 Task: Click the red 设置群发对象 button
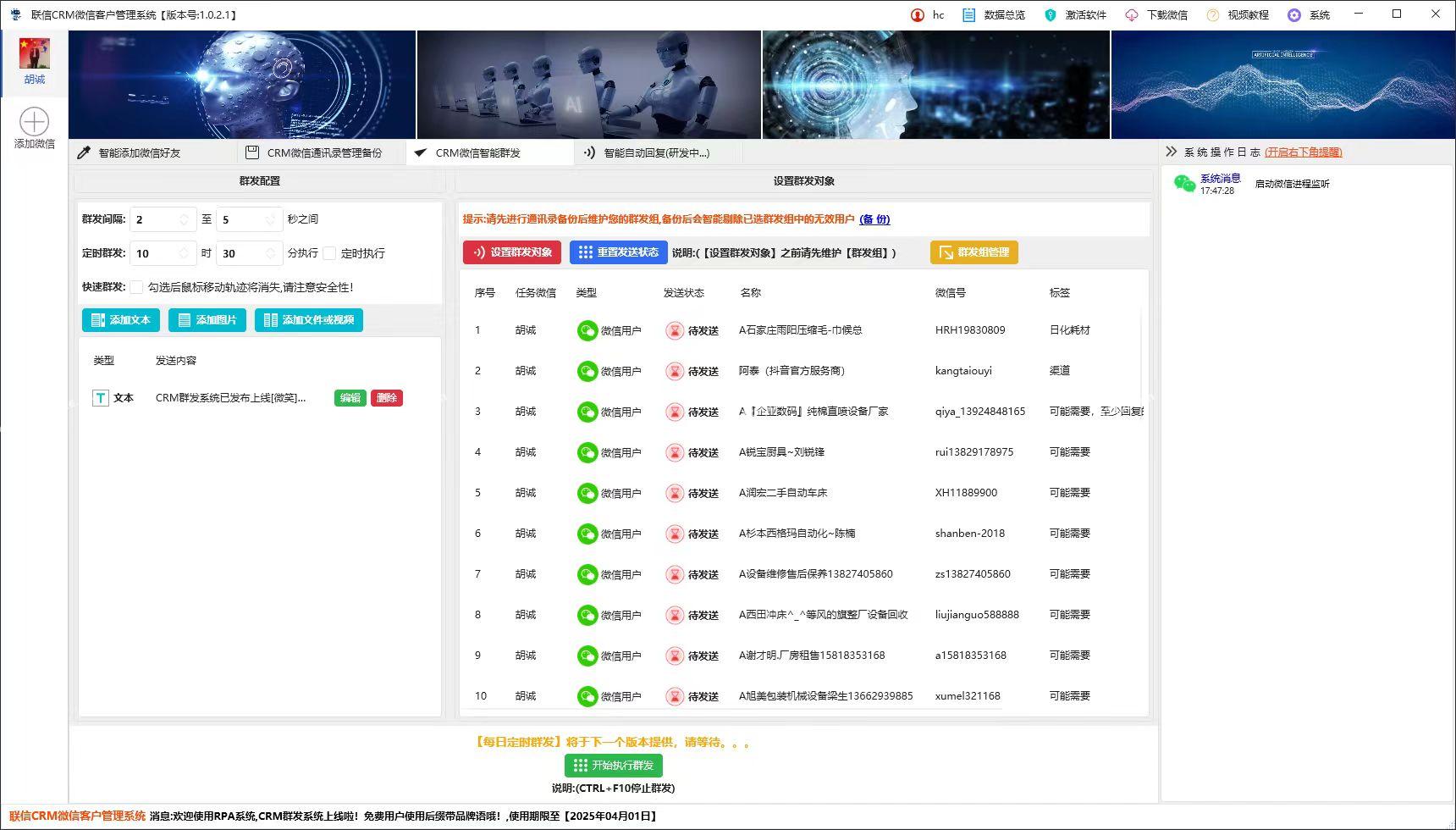click(512, 252)
